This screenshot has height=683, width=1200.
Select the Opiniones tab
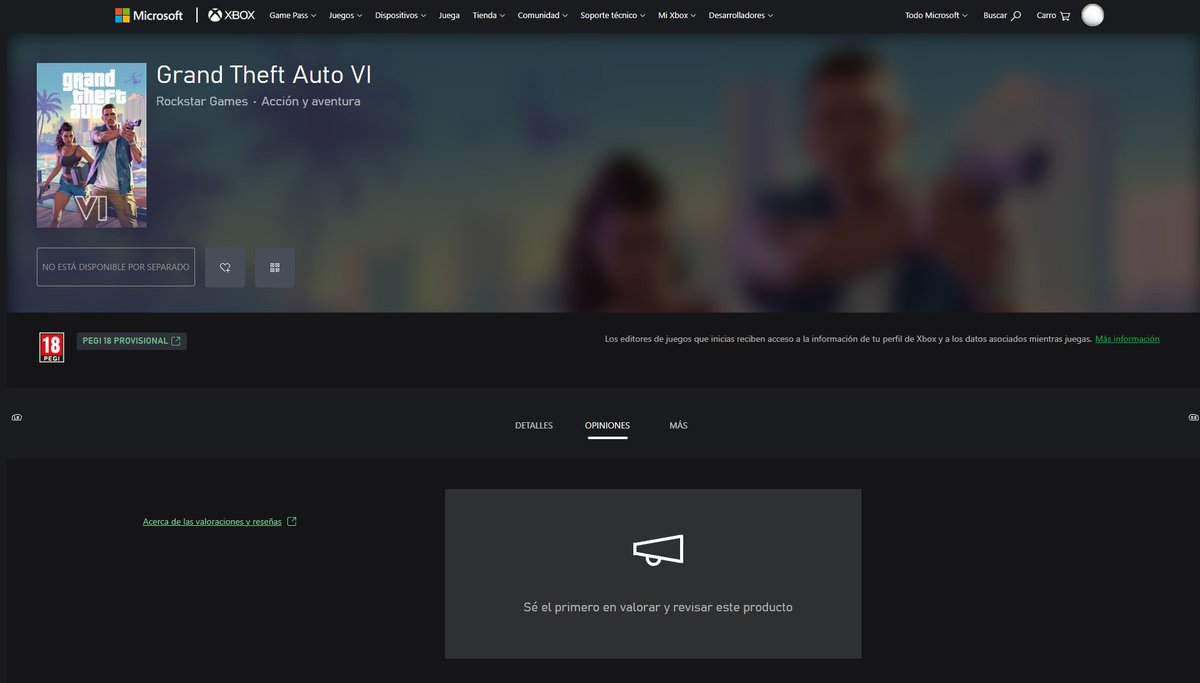point(608,425)
